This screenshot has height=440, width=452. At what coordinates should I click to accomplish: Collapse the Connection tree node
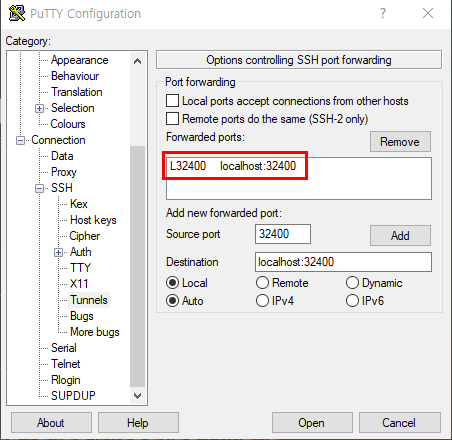20,140
